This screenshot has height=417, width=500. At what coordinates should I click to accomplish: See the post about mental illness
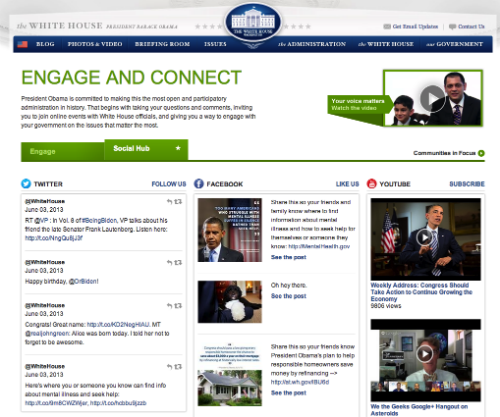tap(289, 257)
